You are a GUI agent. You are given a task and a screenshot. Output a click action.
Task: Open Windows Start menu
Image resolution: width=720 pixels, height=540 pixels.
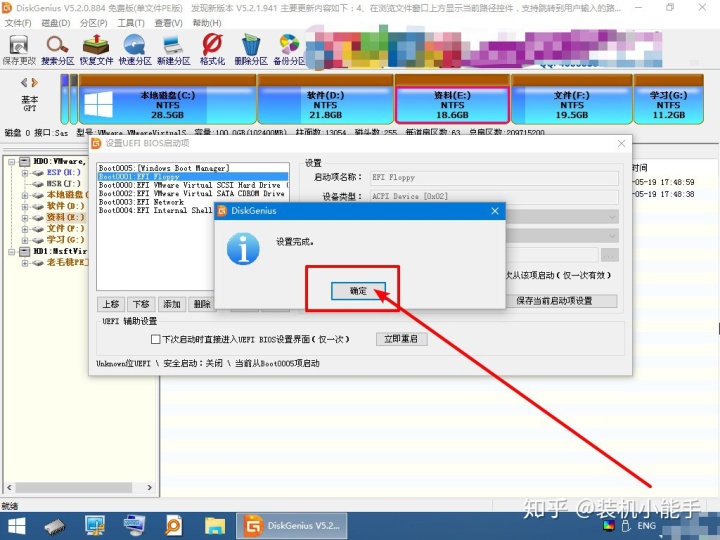tap(17, 526)
